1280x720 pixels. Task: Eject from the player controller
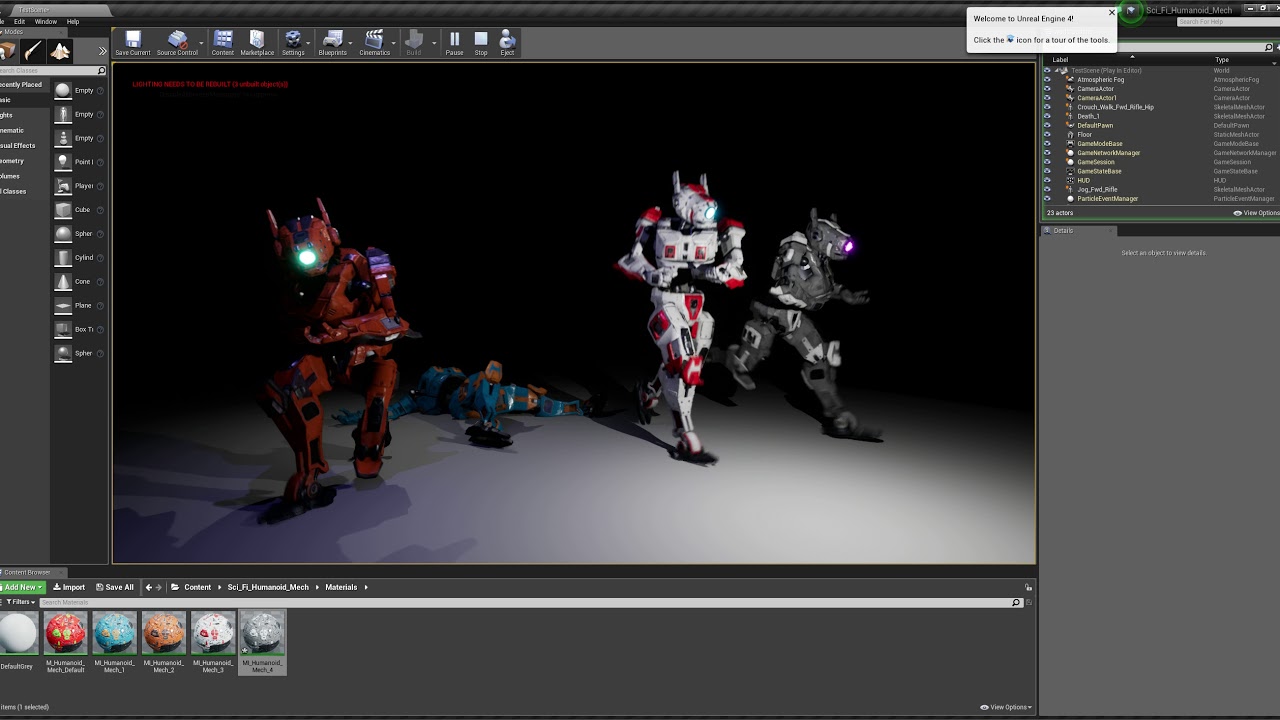[x=507, y=42]
